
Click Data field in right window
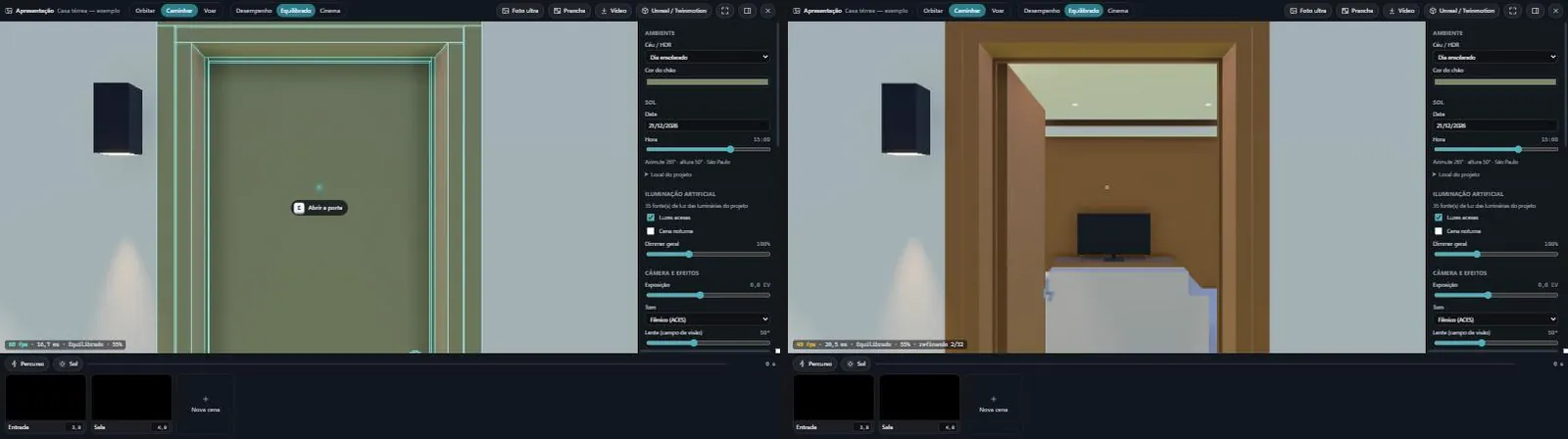(x=1494, y=125)
